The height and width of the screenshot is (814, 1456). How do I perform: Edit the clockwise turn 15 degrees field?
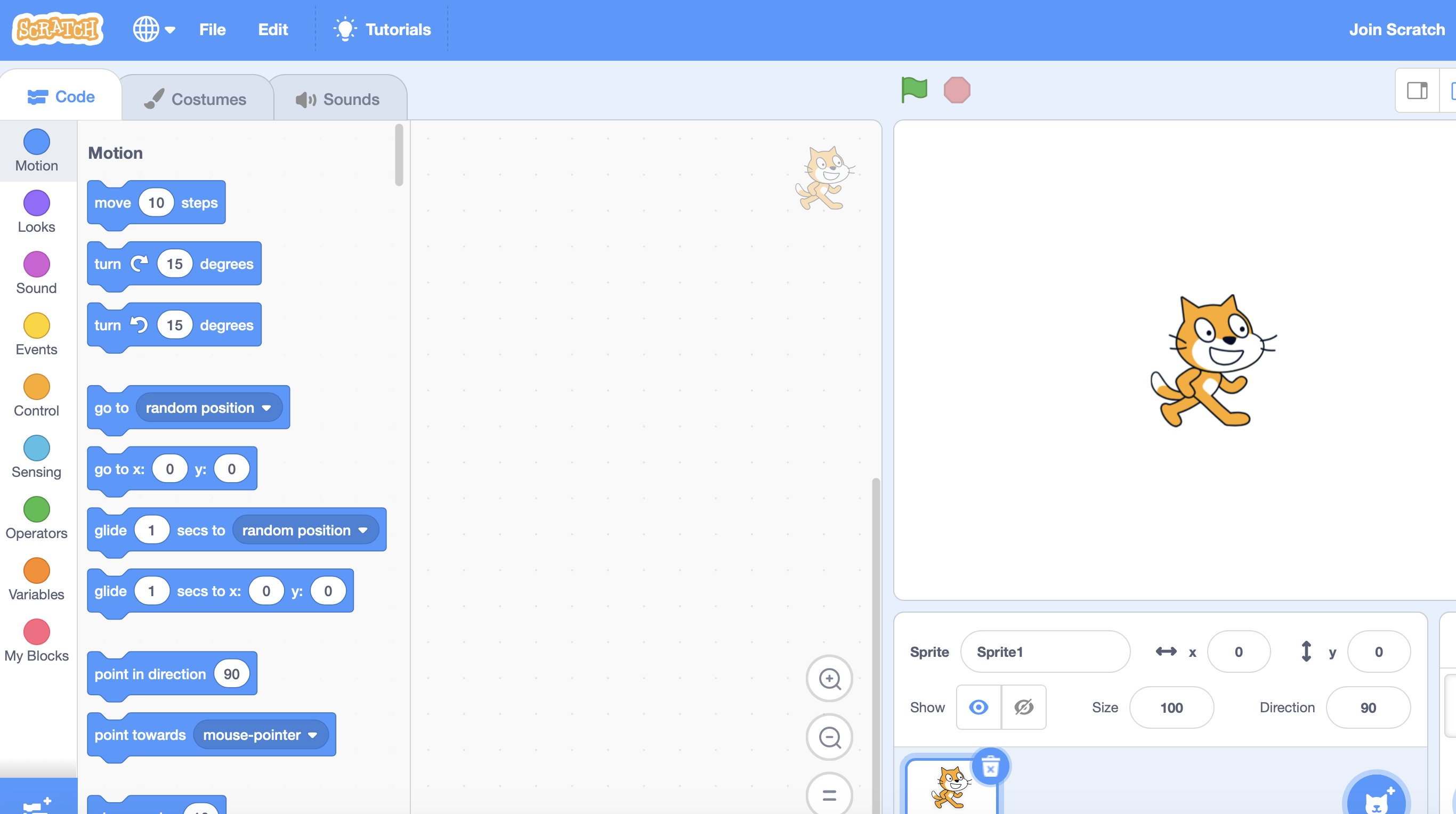[175, 264]
